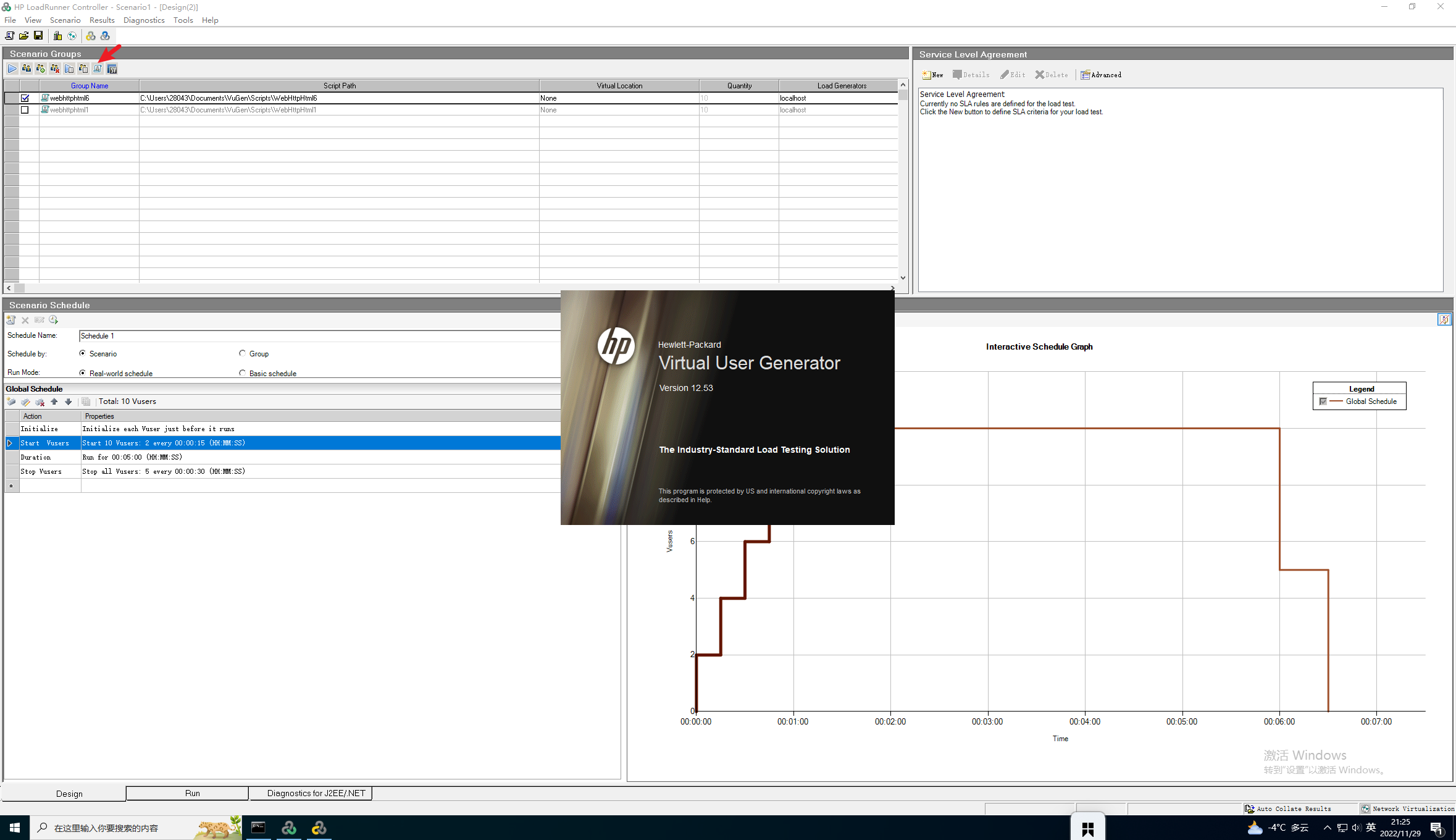Viewport: 1456px width, 840px height.
Task: Enable the webhttphtml1 group checkbox
Action: click(x=25, y=110)
